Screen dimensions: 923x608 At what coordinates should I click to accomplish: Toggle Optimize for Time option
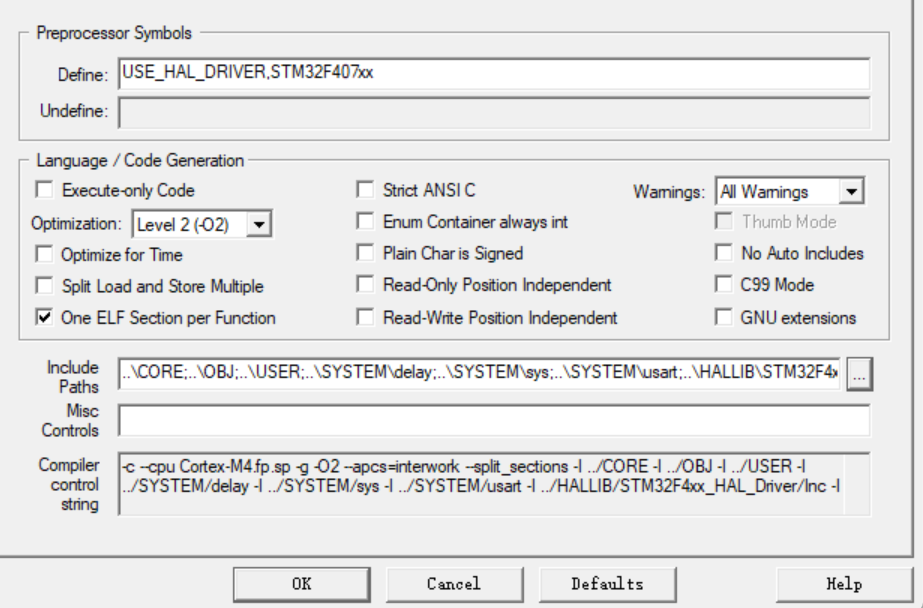[x=43, y=254]
